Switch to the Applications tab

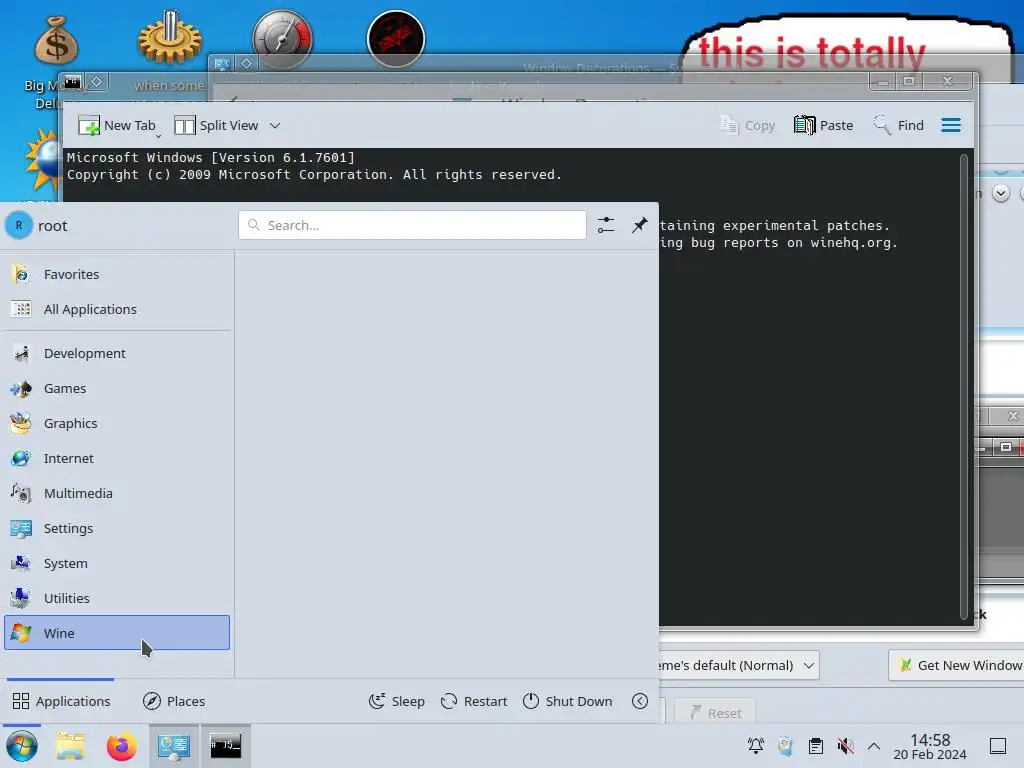coord(61,701)
